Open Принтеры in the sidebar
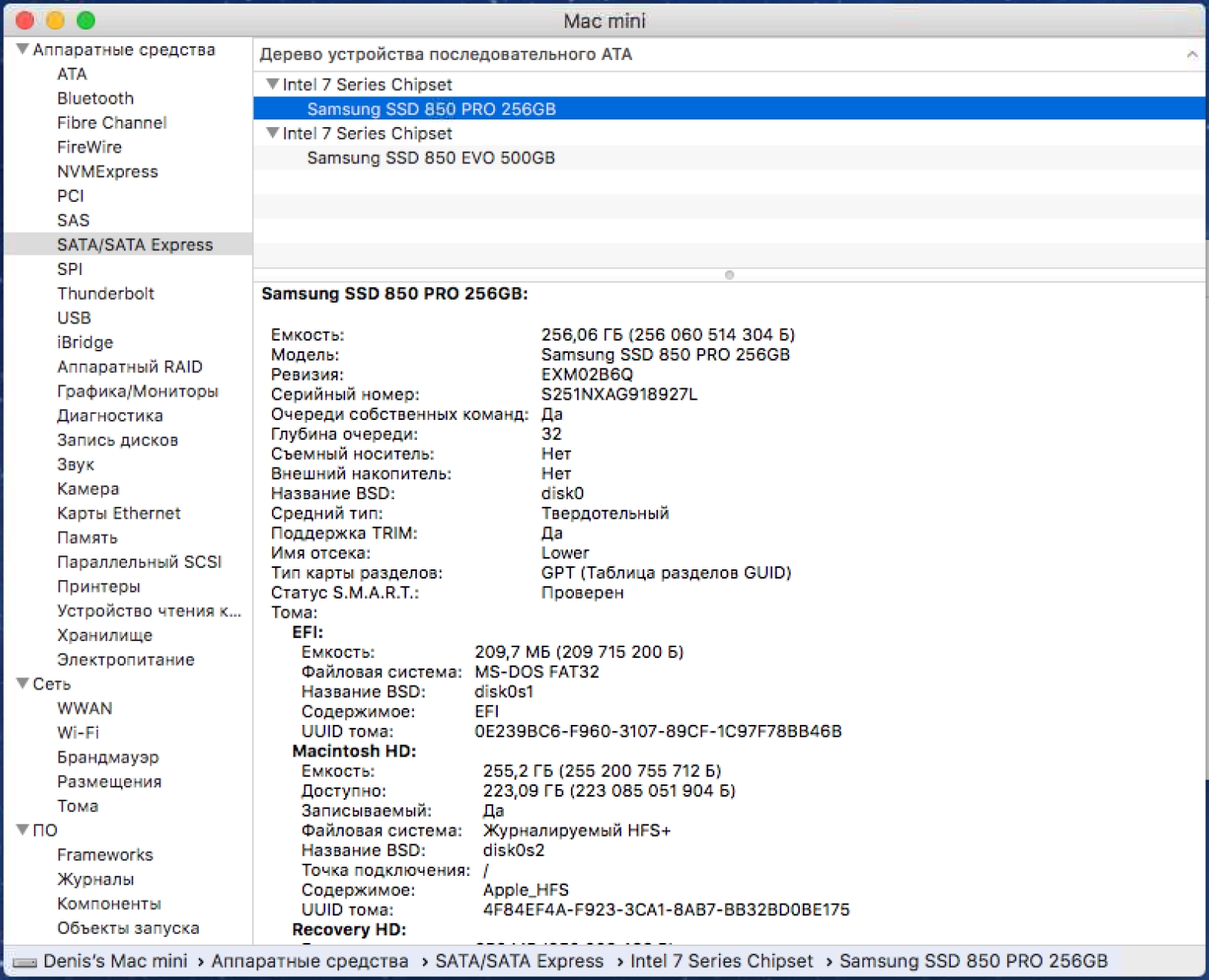The image size is (1209, 980). pyautogui.click(x=99, y=586)
